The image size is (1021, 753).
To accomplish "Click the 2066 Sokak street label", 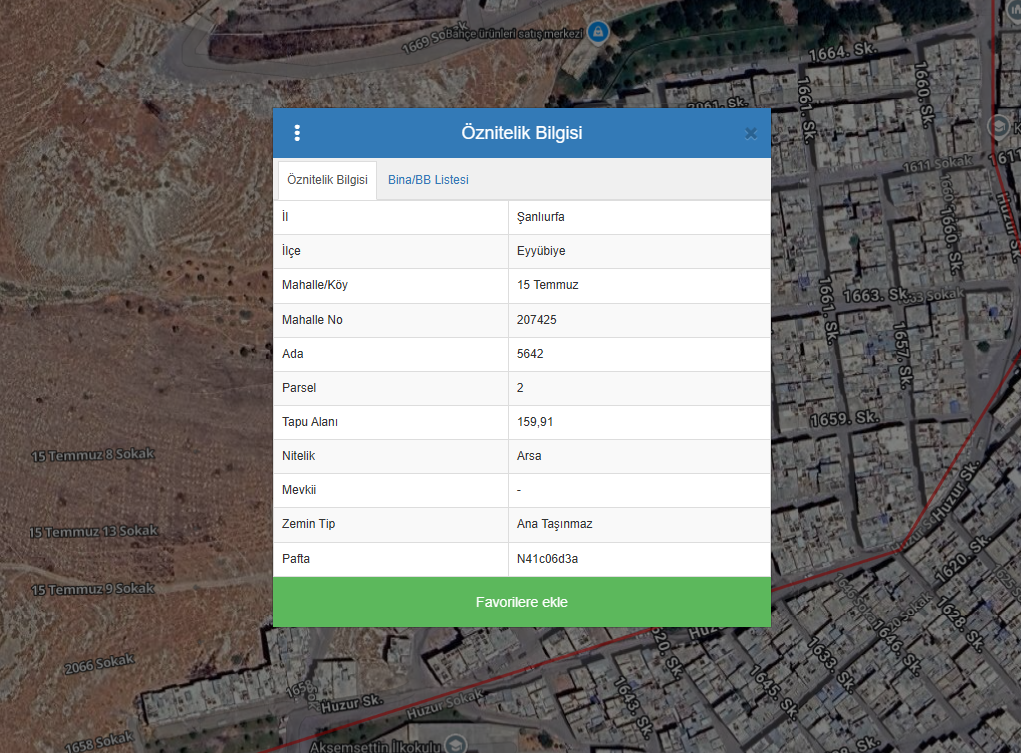I will [99, 664].
